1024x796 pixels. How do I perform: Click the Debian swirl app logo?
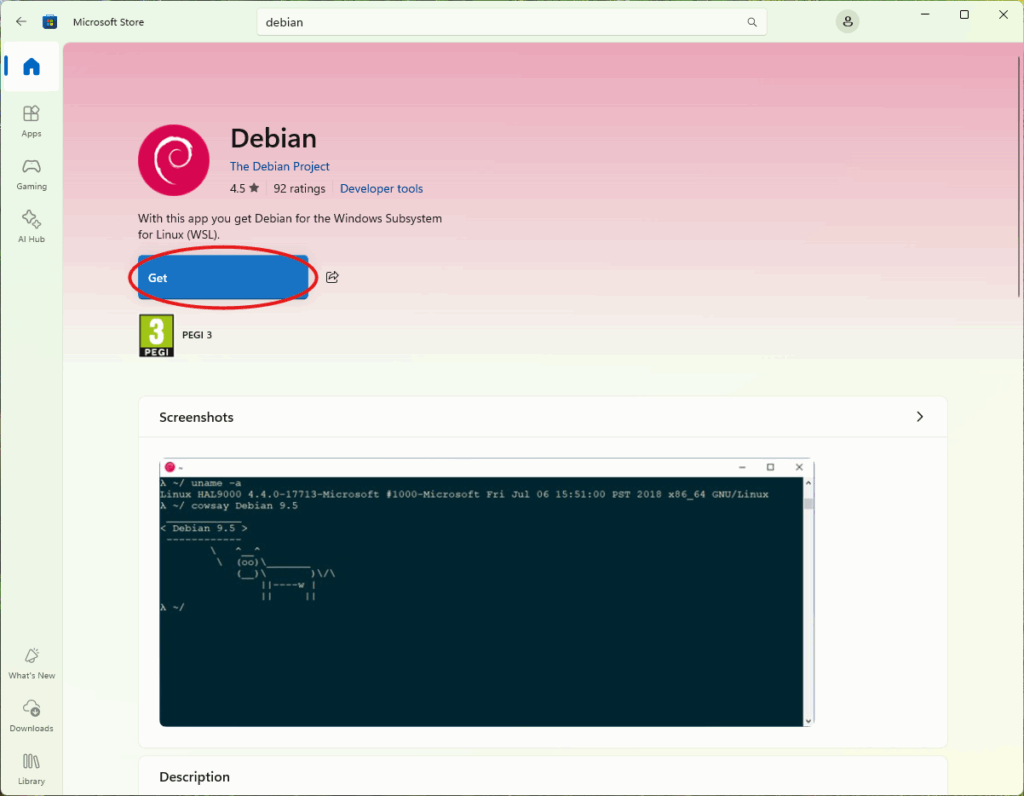pos(174,160)
